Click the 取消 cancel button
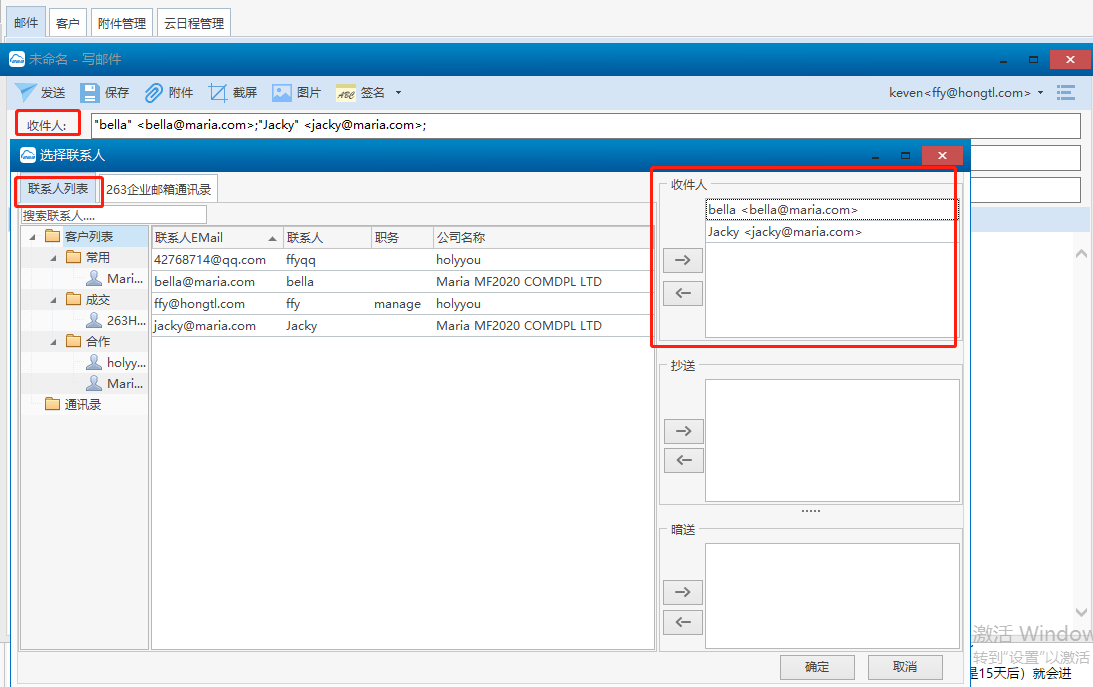Image resolution: width=1093 pixels, height=687 pixels. click(905, 667)
